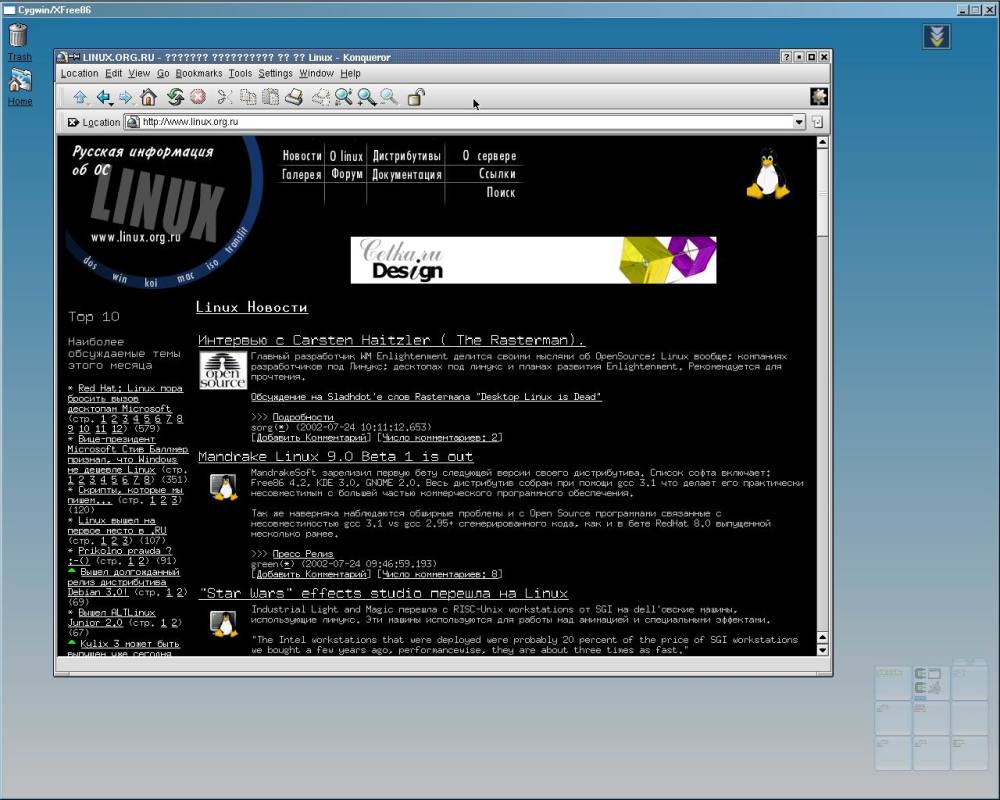Viewport: 1000px width, 800px height.
Task: Click the Новости navigation link
Action: [302, 156]
